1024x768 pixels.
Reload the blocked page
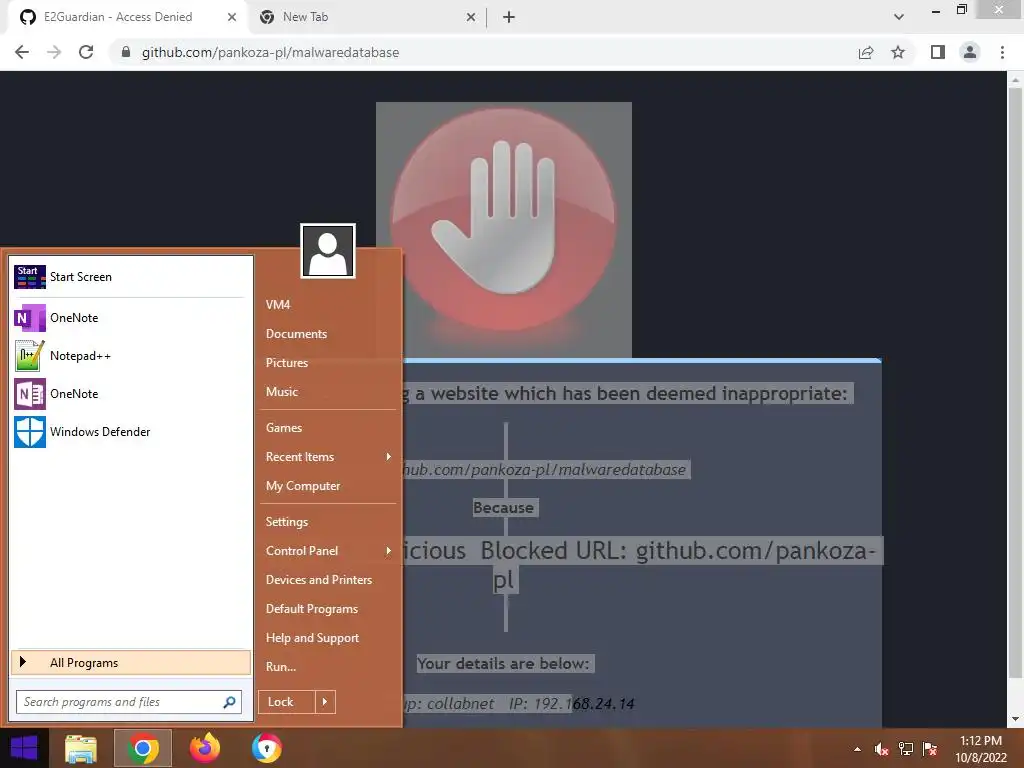tap(86, 52)
